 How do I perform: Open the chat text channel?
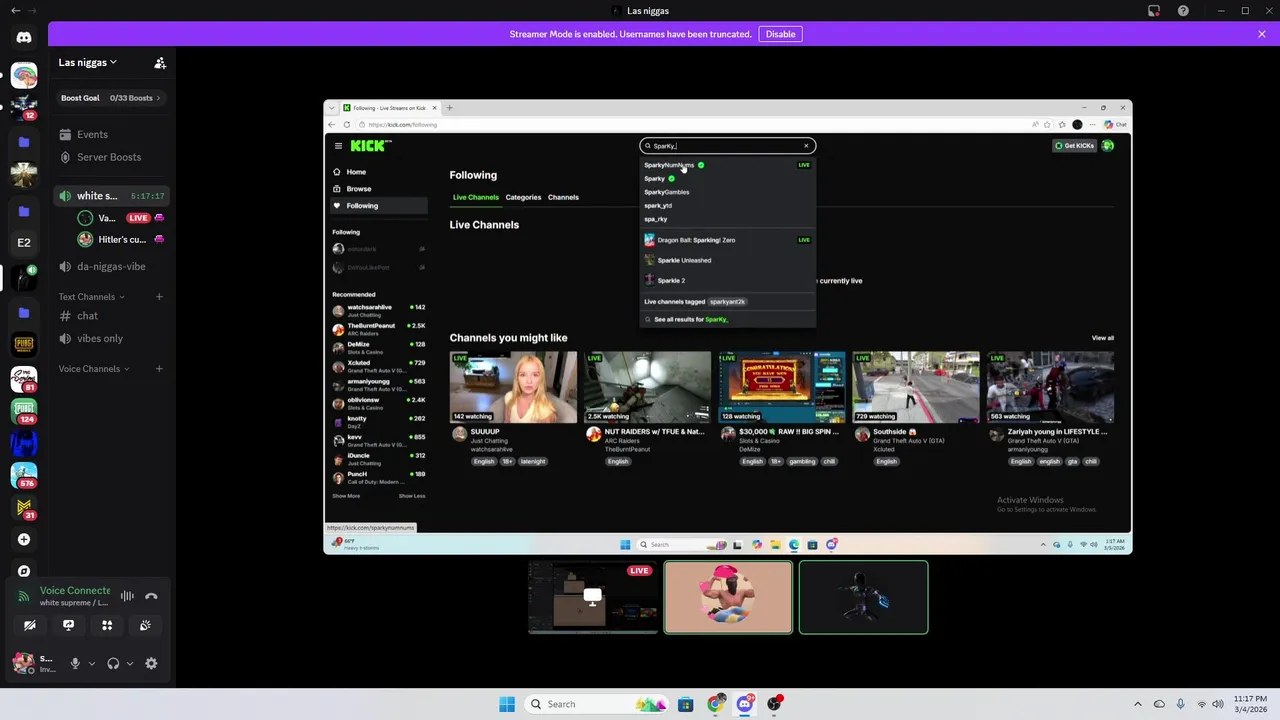111,316
